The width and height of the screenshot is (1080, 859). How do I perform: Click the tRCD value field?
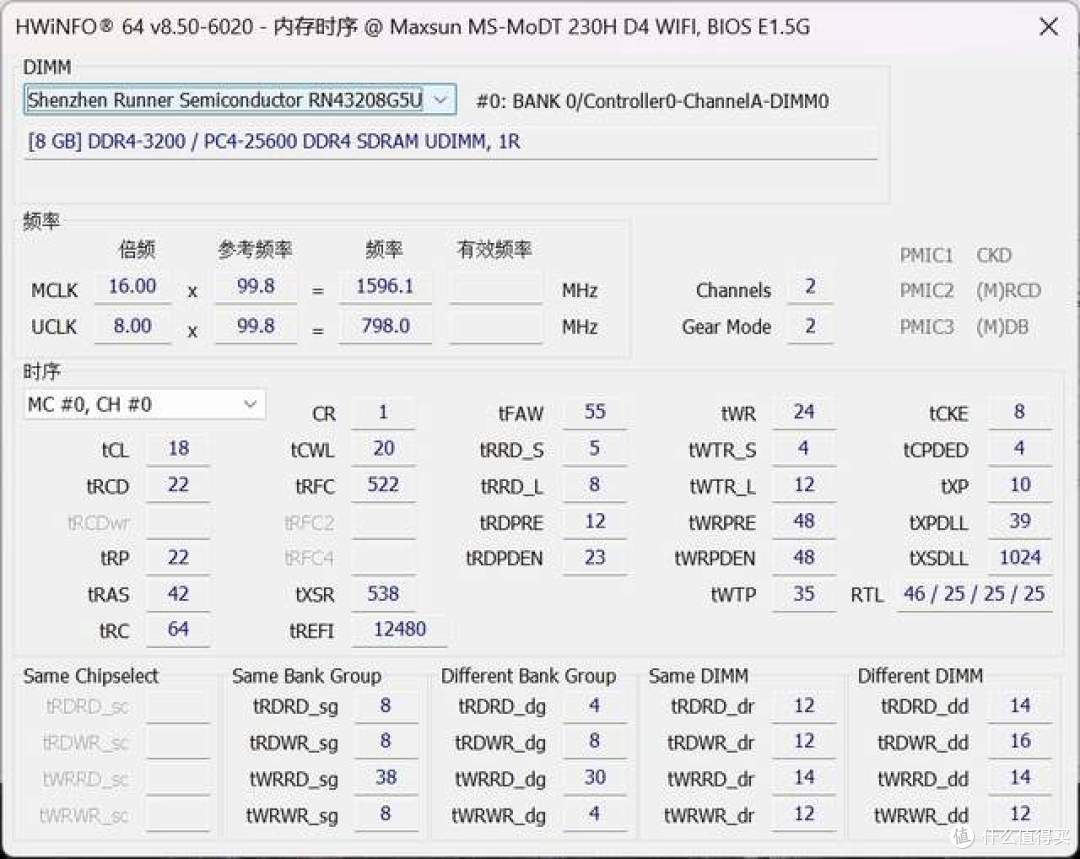[x=178, y=485]
